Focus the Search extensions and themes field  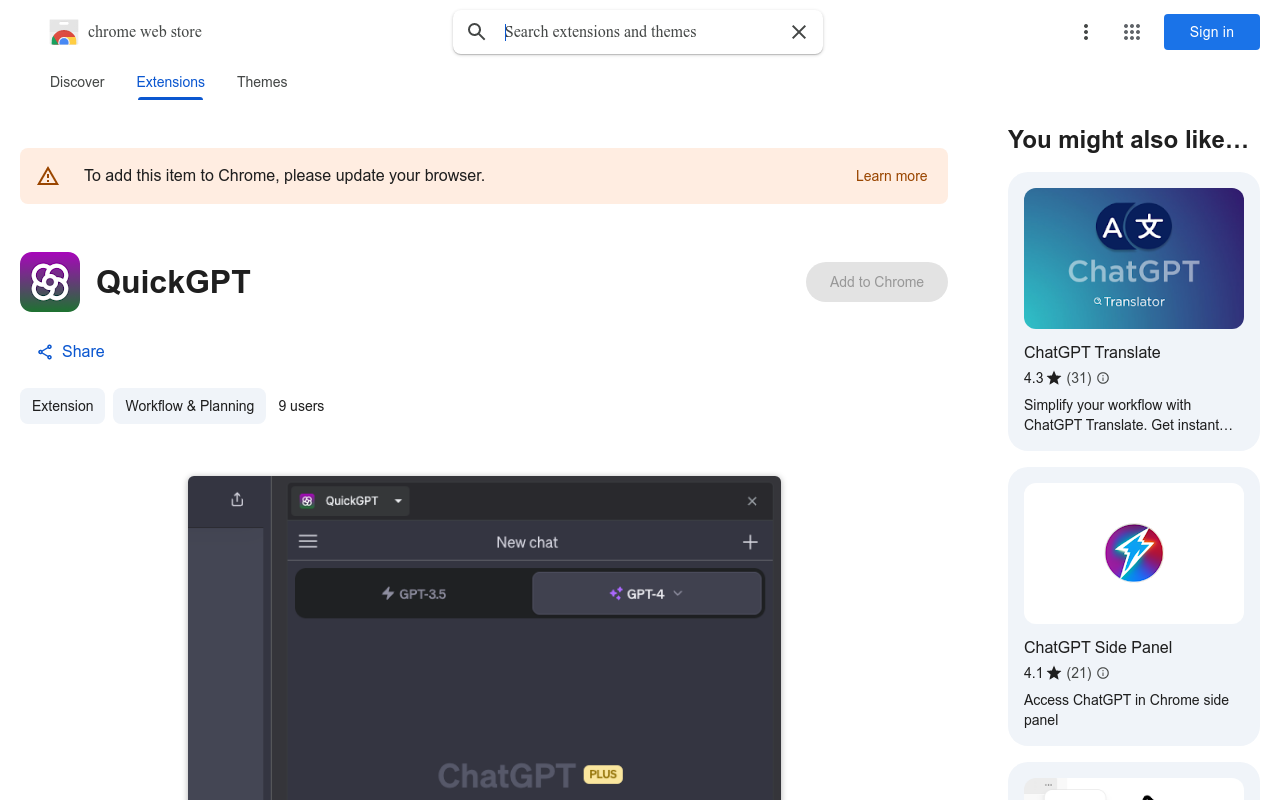[640, 32]
